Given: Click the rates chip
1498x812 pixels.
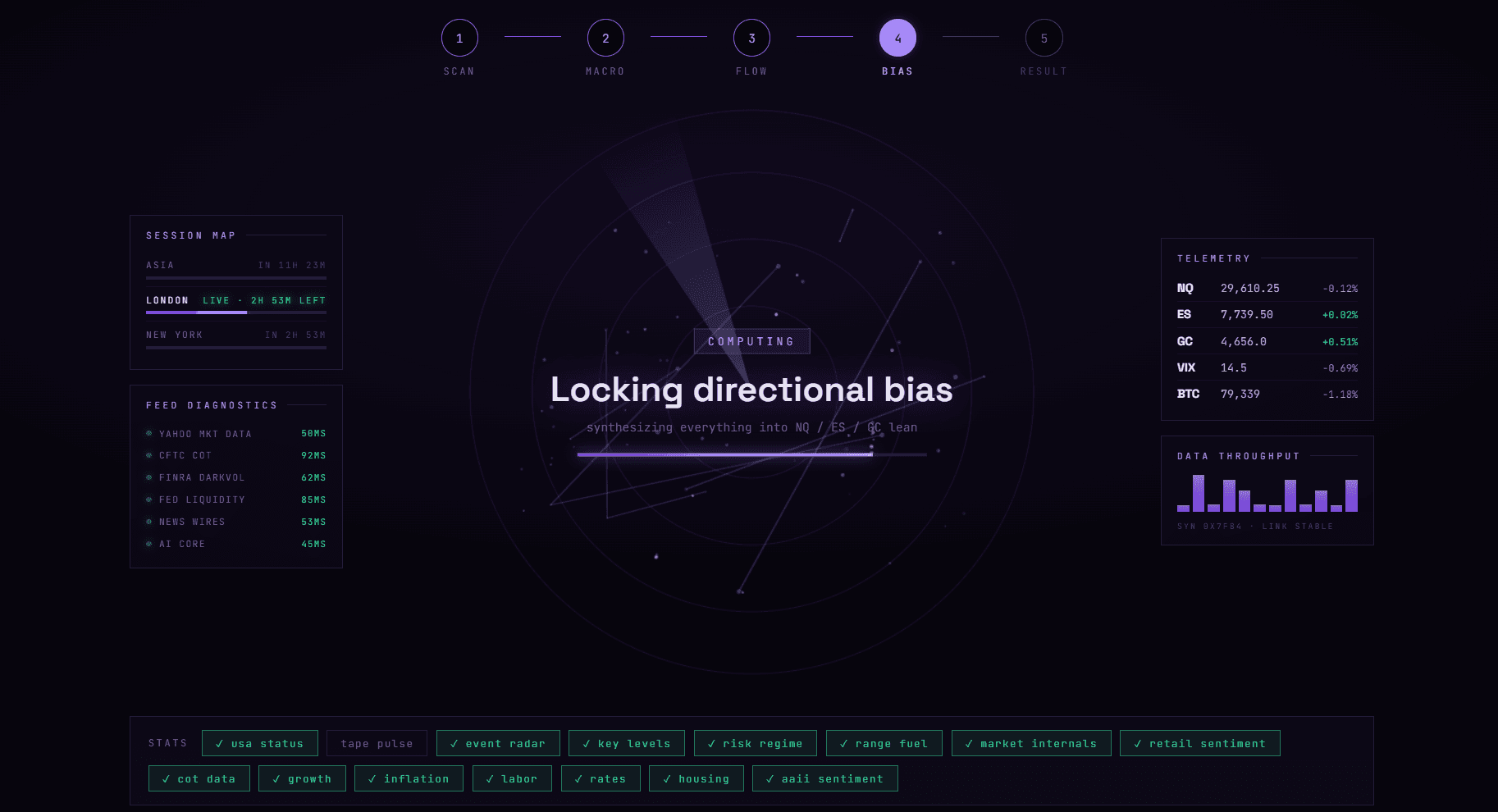Looking at the screenshot, I should pos(601,778).
